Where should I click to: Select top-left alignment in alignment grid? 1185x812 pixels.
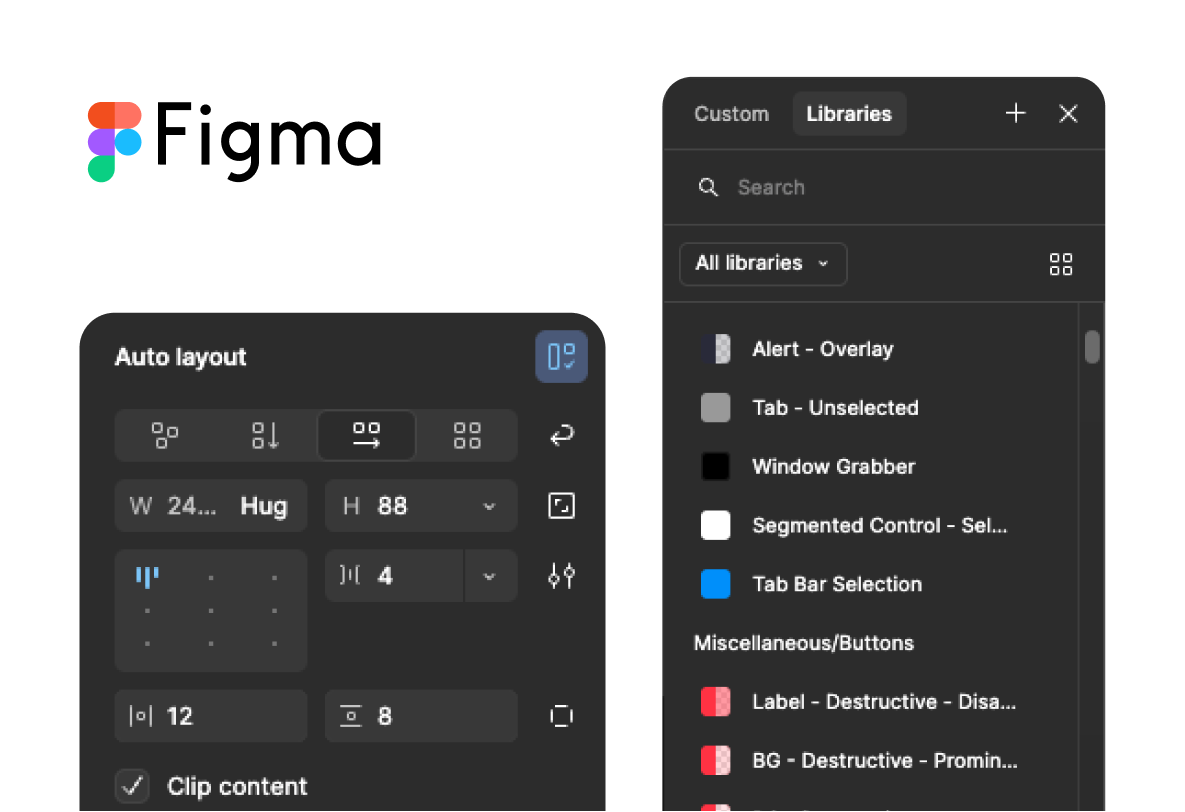coord(147,578)
